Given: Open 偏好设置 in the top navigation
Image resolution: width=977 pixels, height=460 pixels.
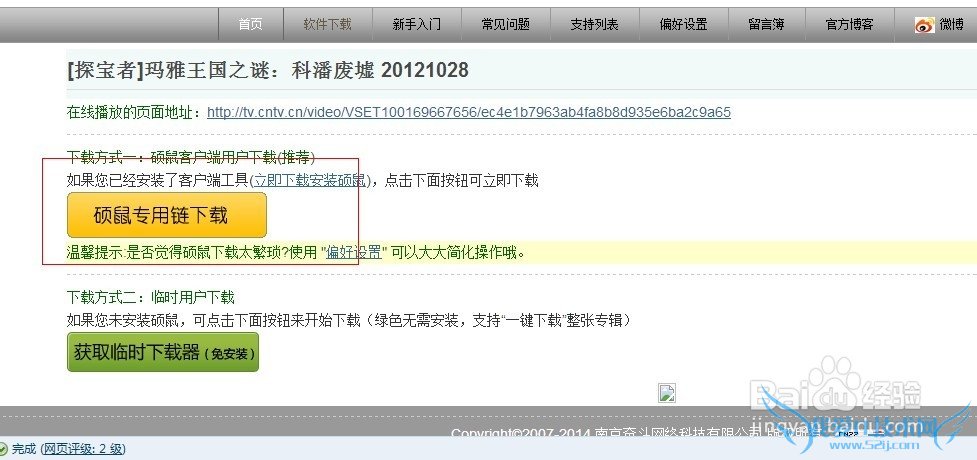Looking at the screenshot, I should (x=684, y=24).
